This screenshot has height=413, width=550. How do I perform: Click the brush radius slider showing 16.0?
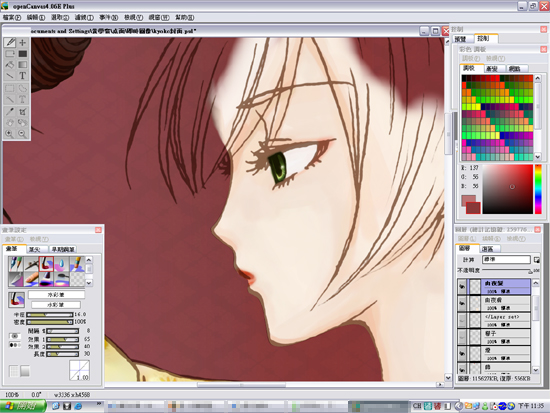pyautogui.click(x=49, y=315)
